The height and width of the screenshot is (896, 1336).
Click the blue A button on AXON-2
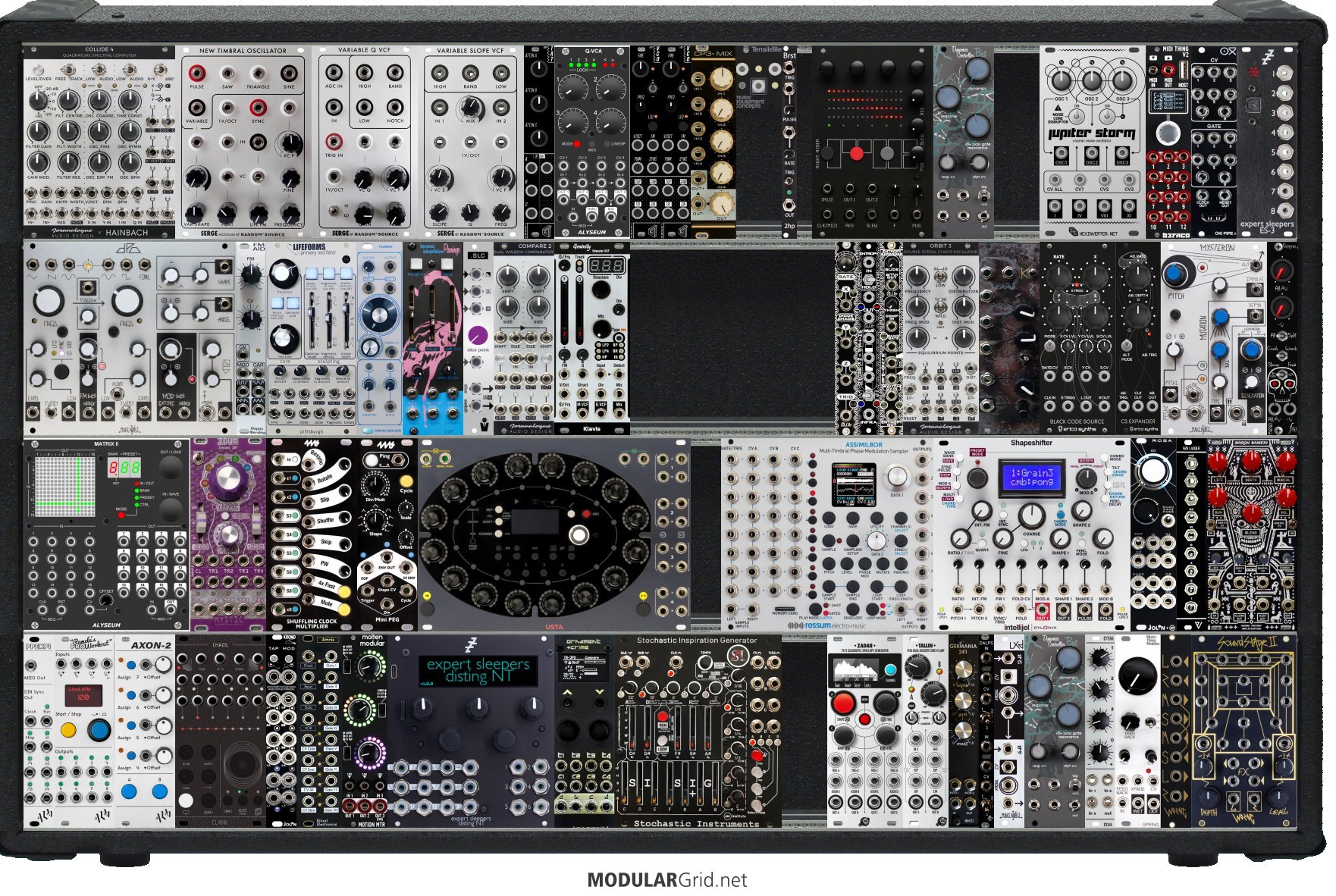tap(129, 792)
